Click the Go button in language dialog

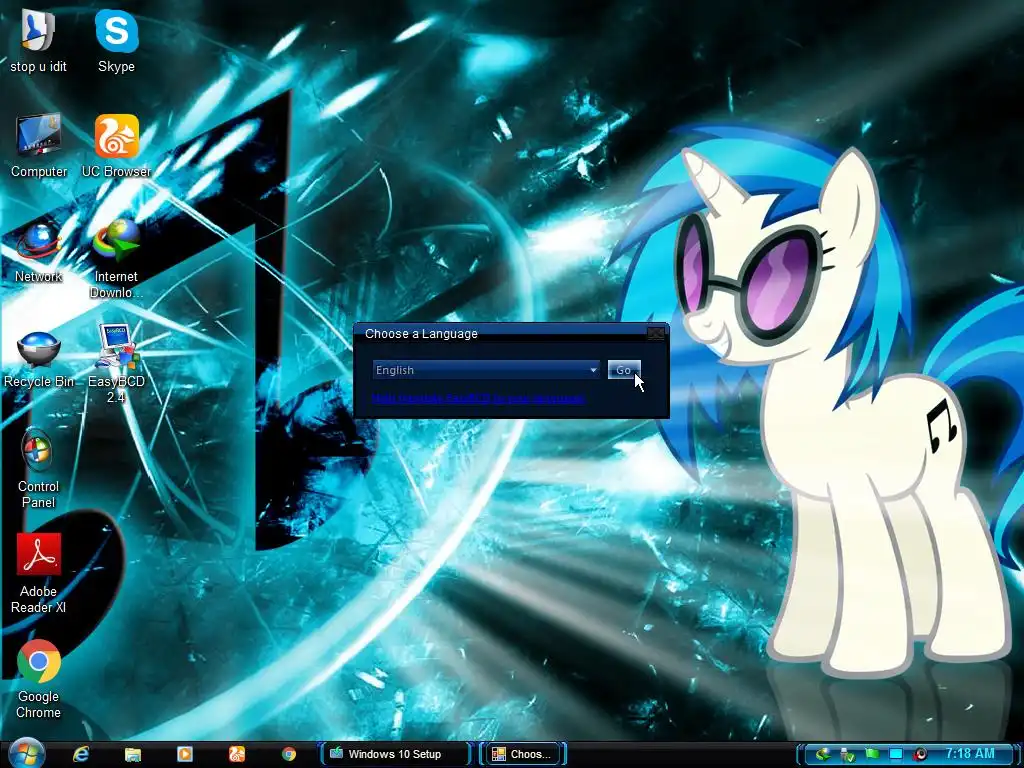point(624,370)
